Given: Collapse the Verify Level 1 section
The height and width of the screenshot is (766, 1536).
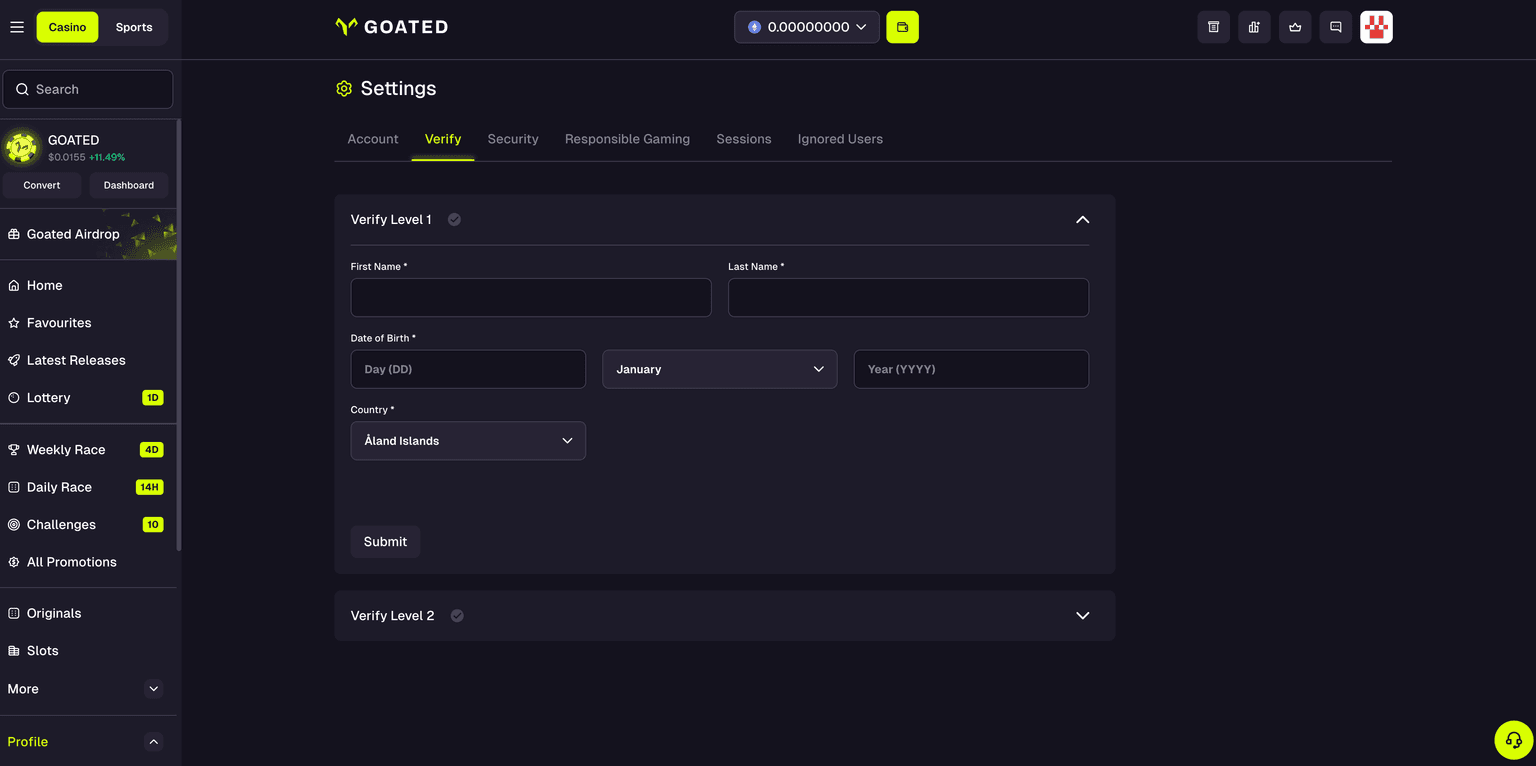Looking at the screenshot, I should pyautogui.click(x=1082, y=220).
